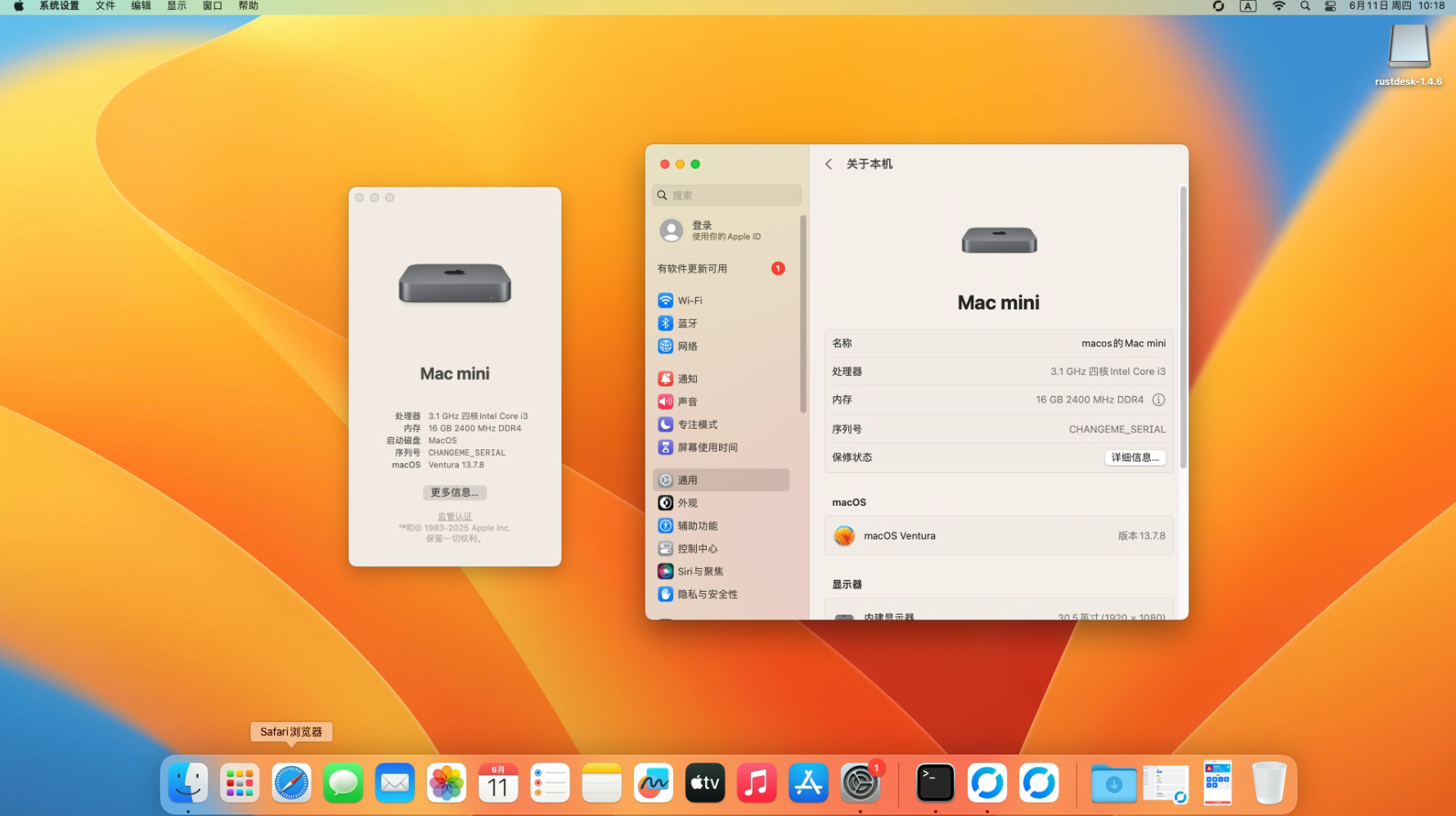1456x816 pixels.
Task: Click the RustDesk status icon in the menu bar
Action: (x=1218, y=6)
